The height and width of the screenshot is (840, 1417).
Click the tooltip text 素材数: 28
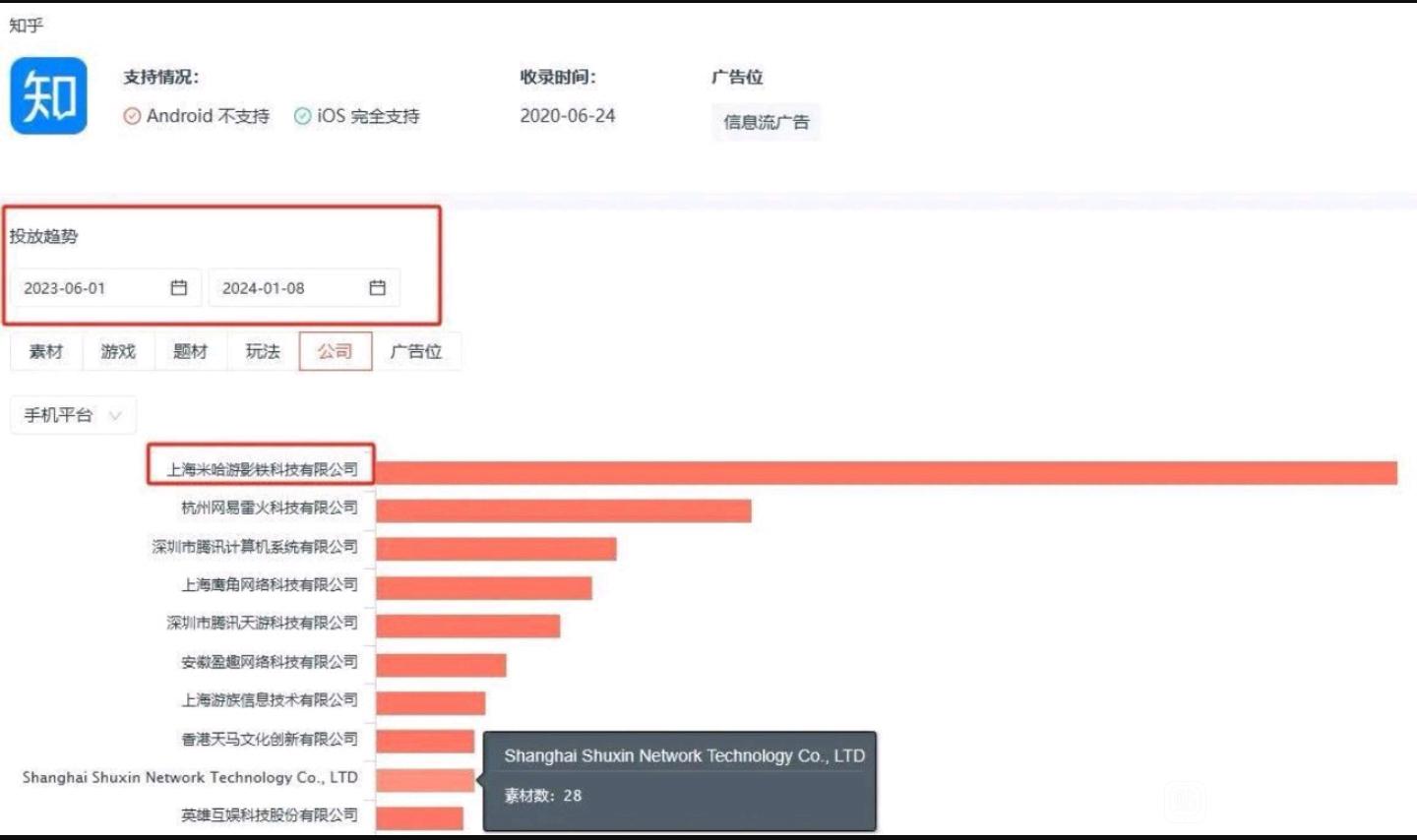[x=543, y=795]
